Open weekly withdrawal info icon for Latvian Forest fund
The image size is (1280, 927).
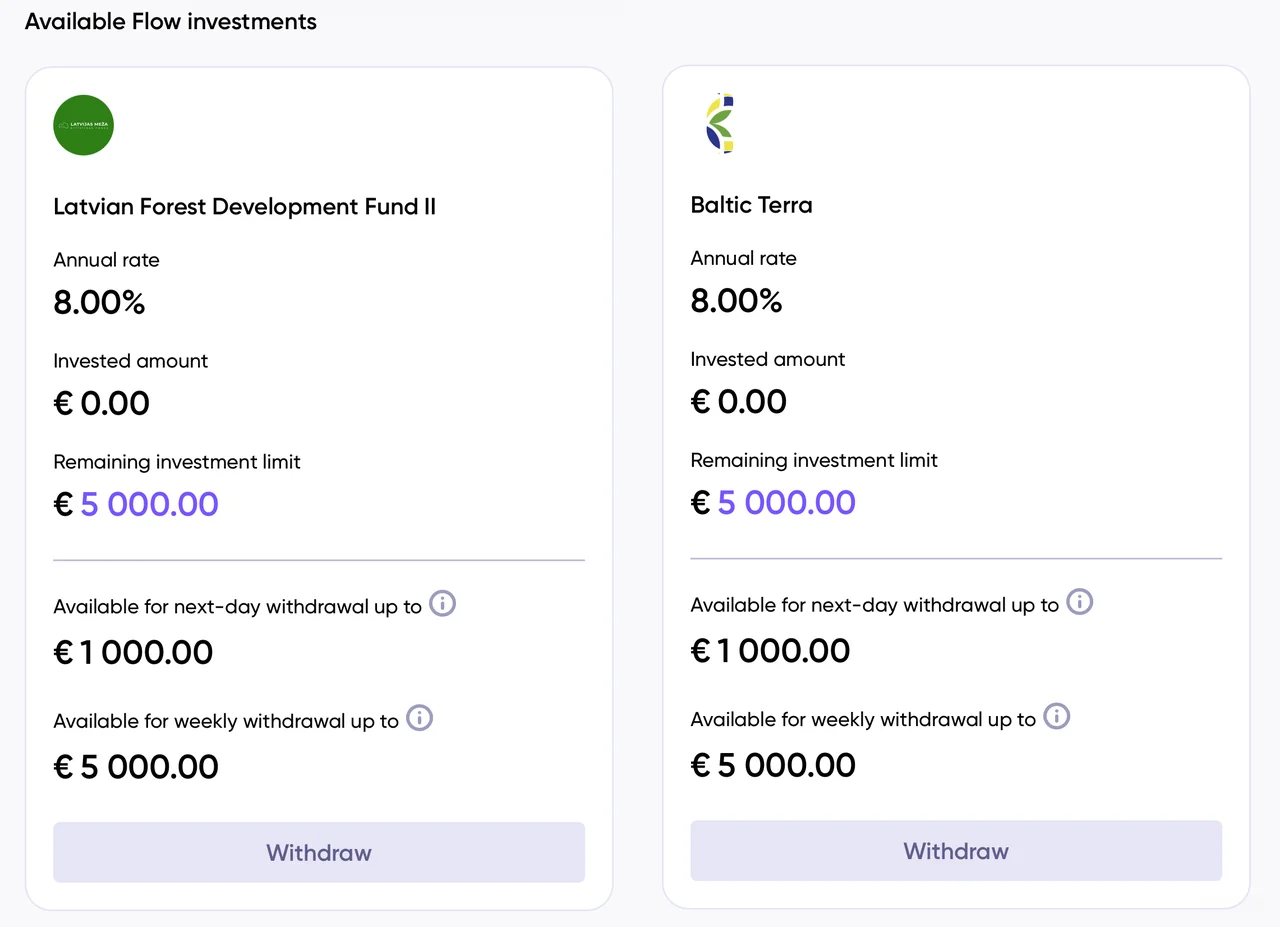coord(420,718)
